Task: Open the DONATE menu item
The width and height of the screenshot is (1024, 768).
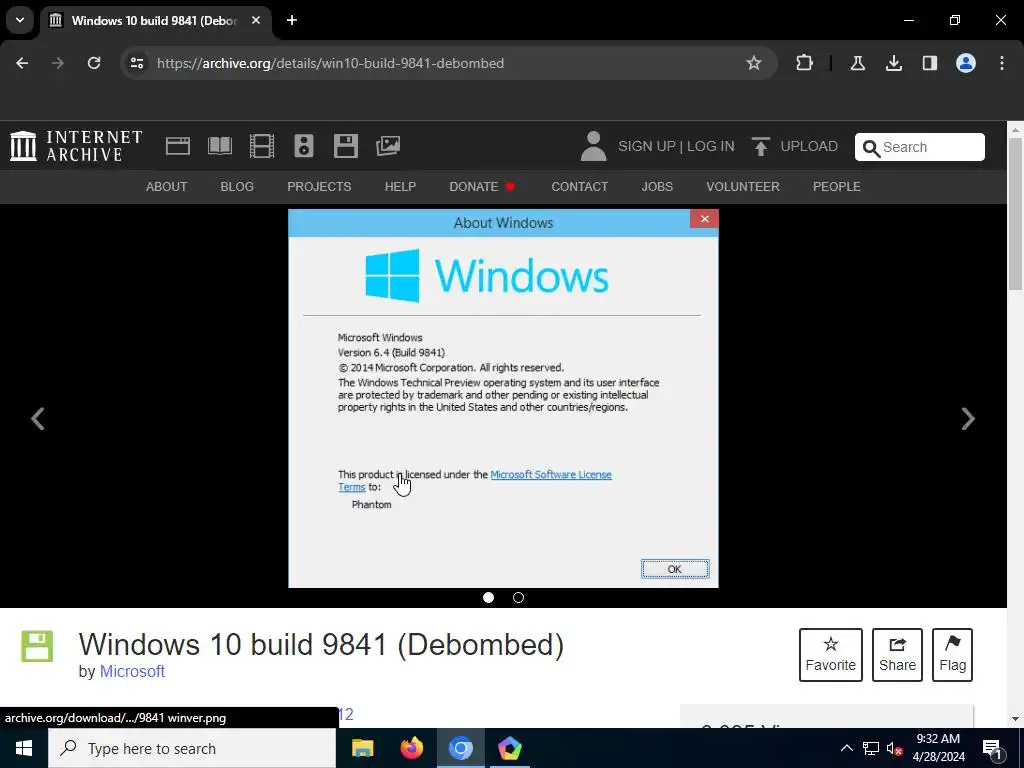Action: point(482,187)
